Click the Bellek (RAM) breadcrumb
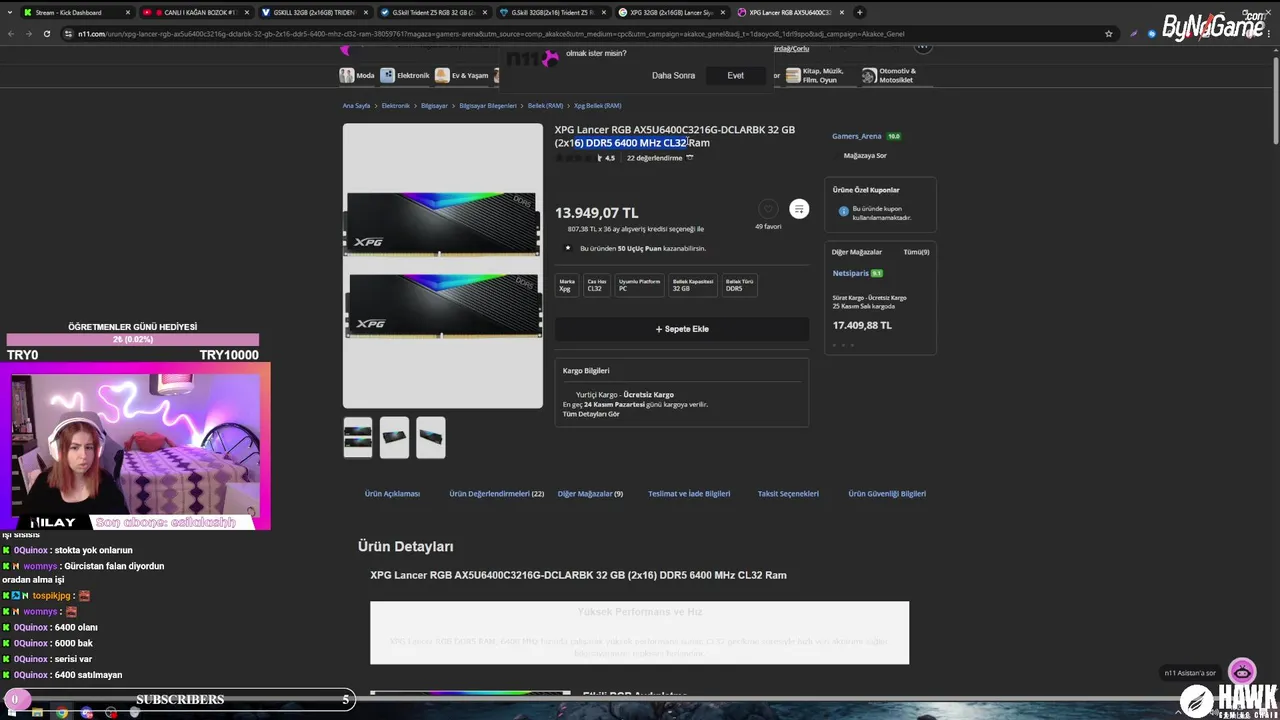The image size is (1280, 720). (545, 105)
